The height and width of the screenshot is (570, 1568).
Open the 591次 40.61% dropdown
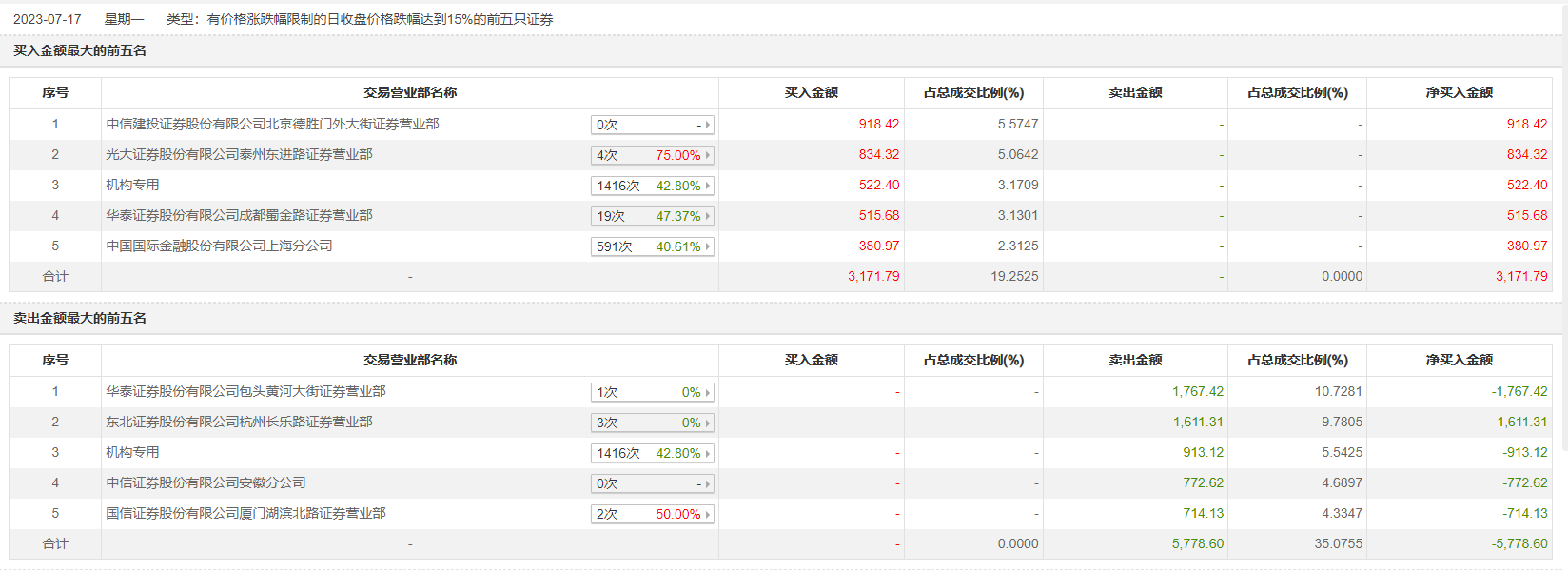pos(652,246)
